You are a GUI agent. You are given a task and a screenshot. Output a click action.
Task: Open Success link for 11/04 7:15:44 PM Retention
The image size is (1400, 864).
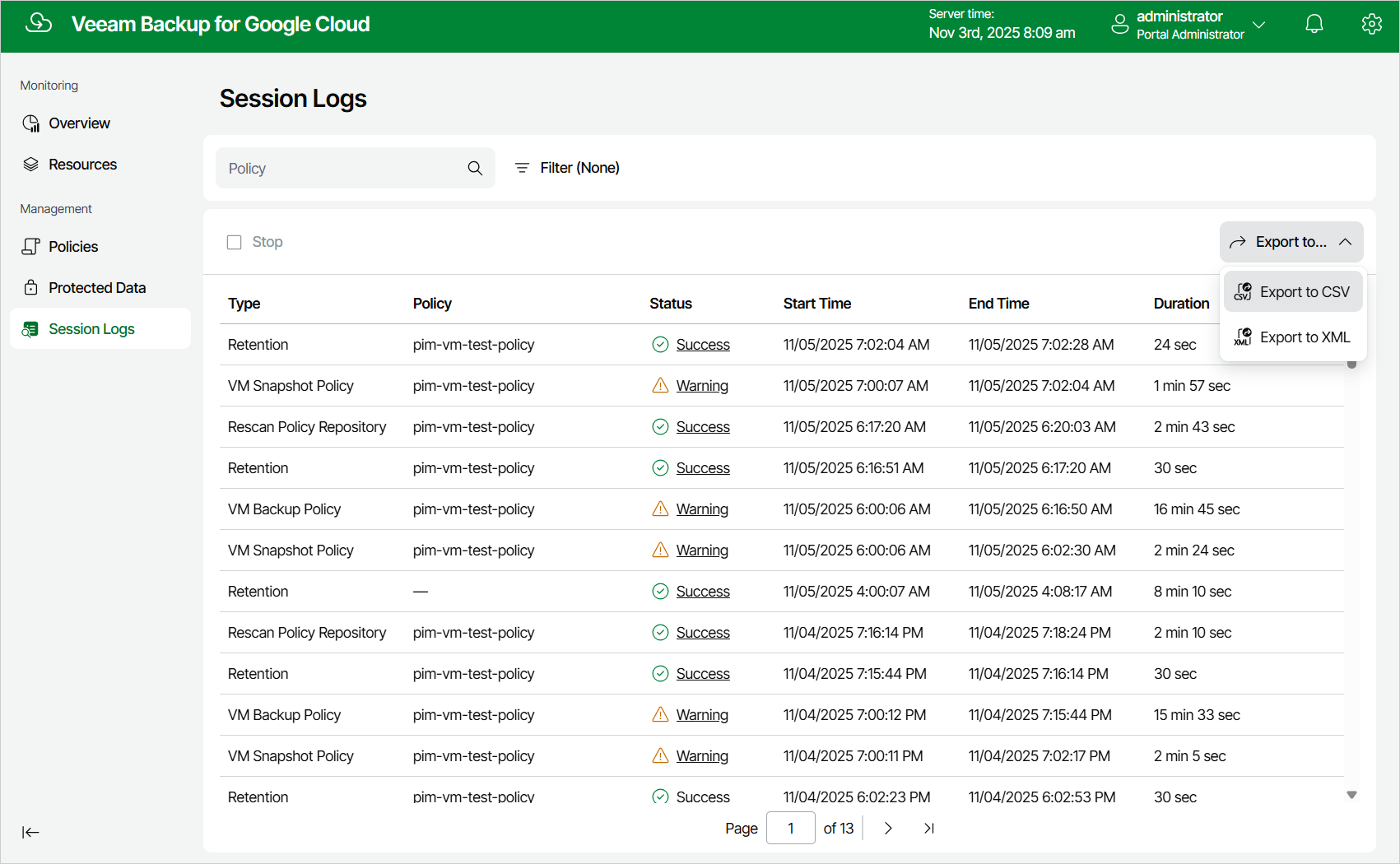click(703, 674)
